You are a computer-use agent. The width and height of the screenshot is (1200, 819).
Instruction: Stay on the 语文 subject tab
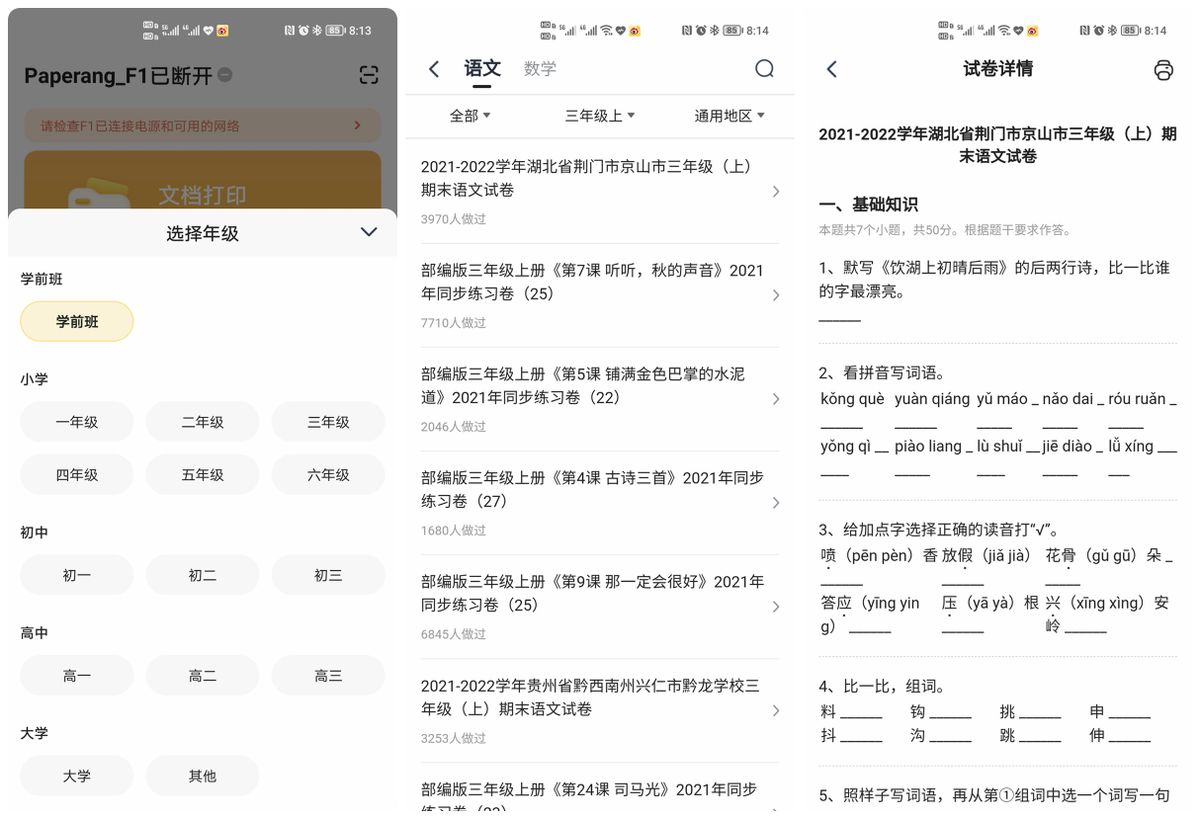coord(482,68)
